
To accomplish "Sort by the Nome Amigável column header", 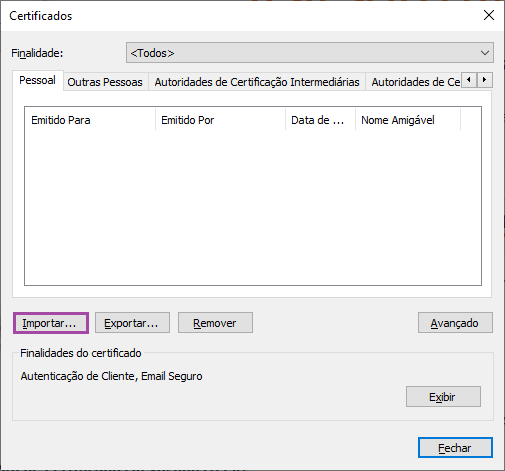I will point(408,120).
